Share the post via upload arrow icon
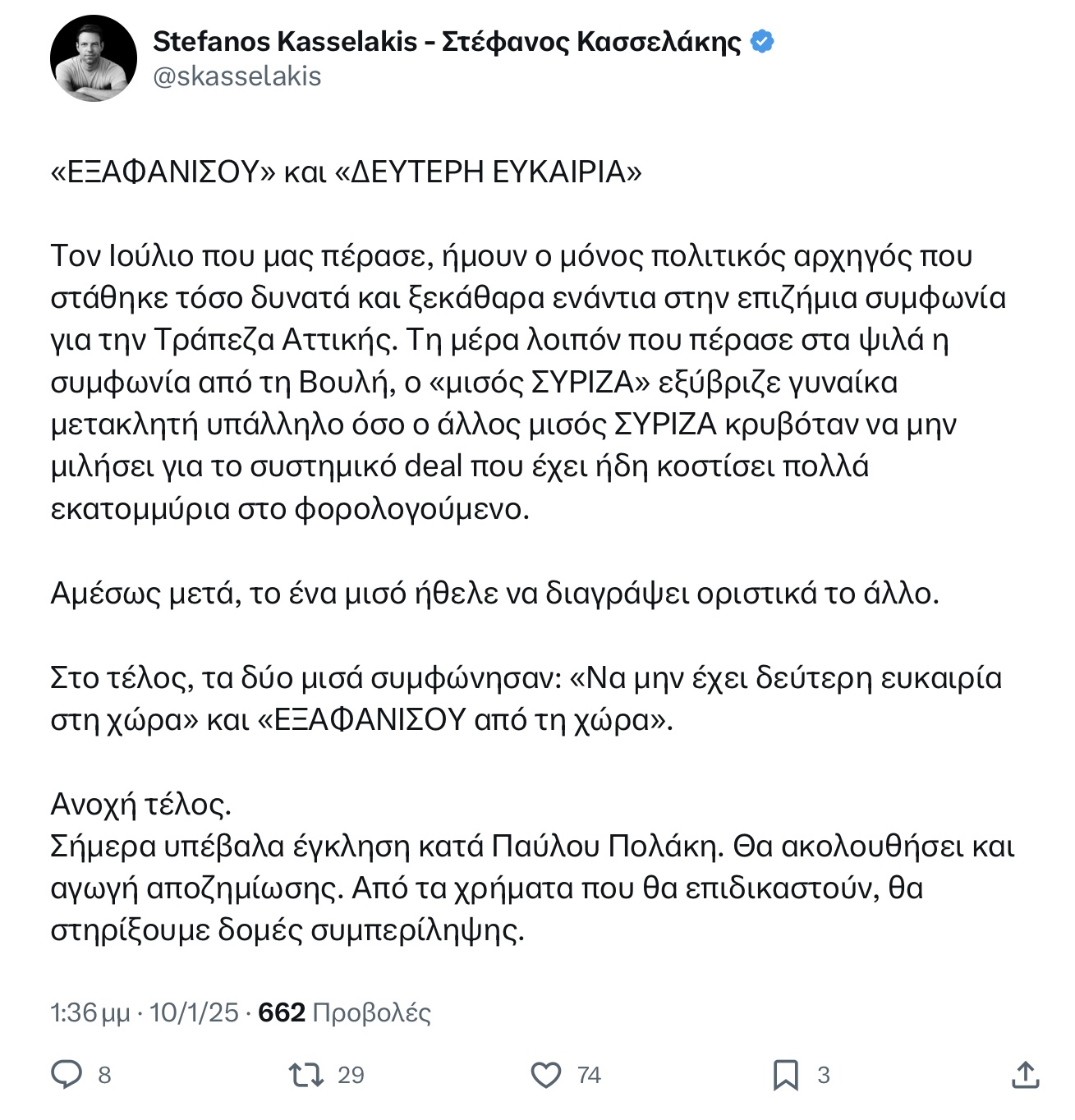This screenshot has height=1120, width=1075. [x=1026, y=1074]
